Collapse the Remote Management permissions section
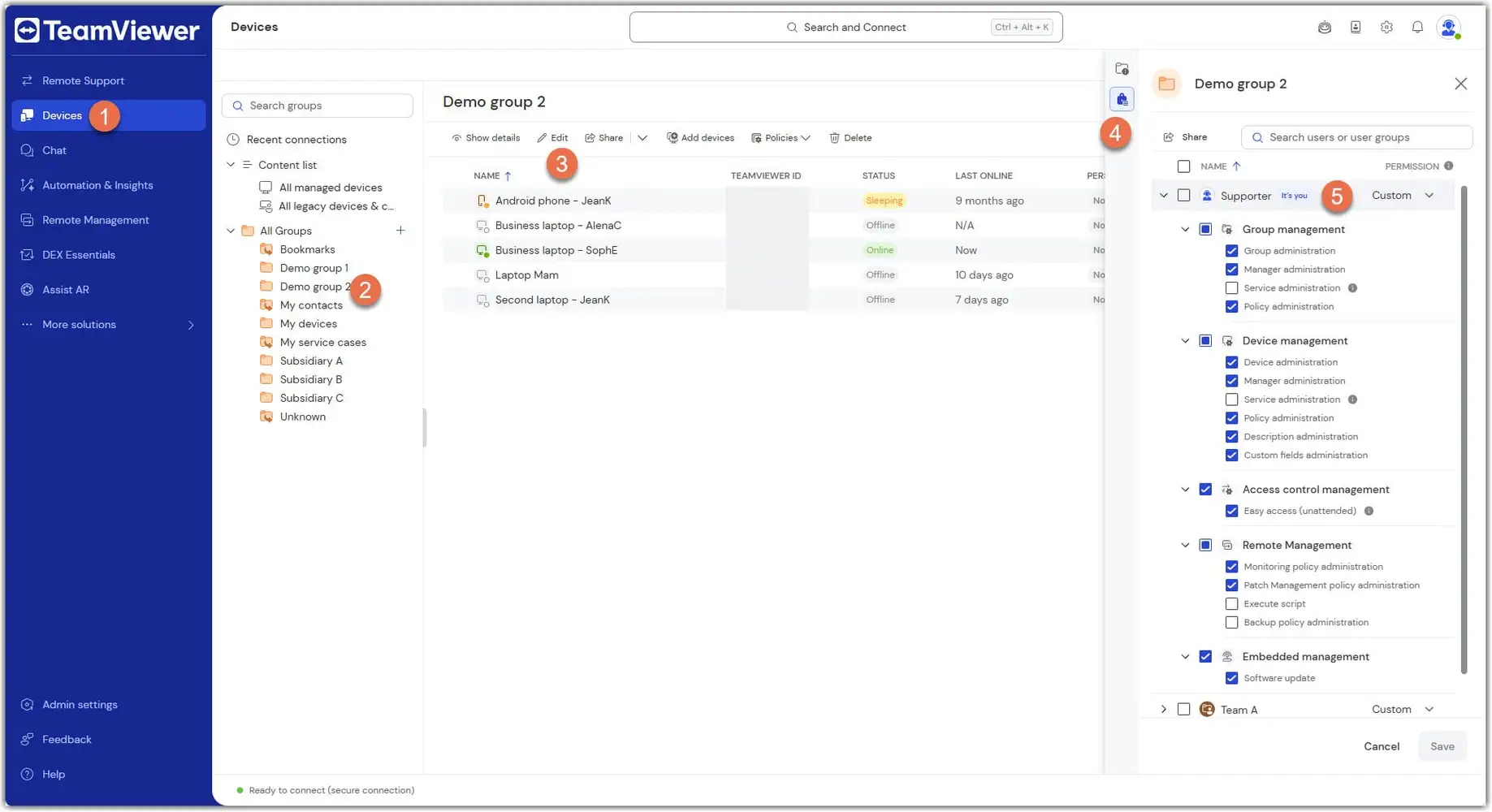The height and width of the screenshot is (812, 1492). tap(1185, 545)
